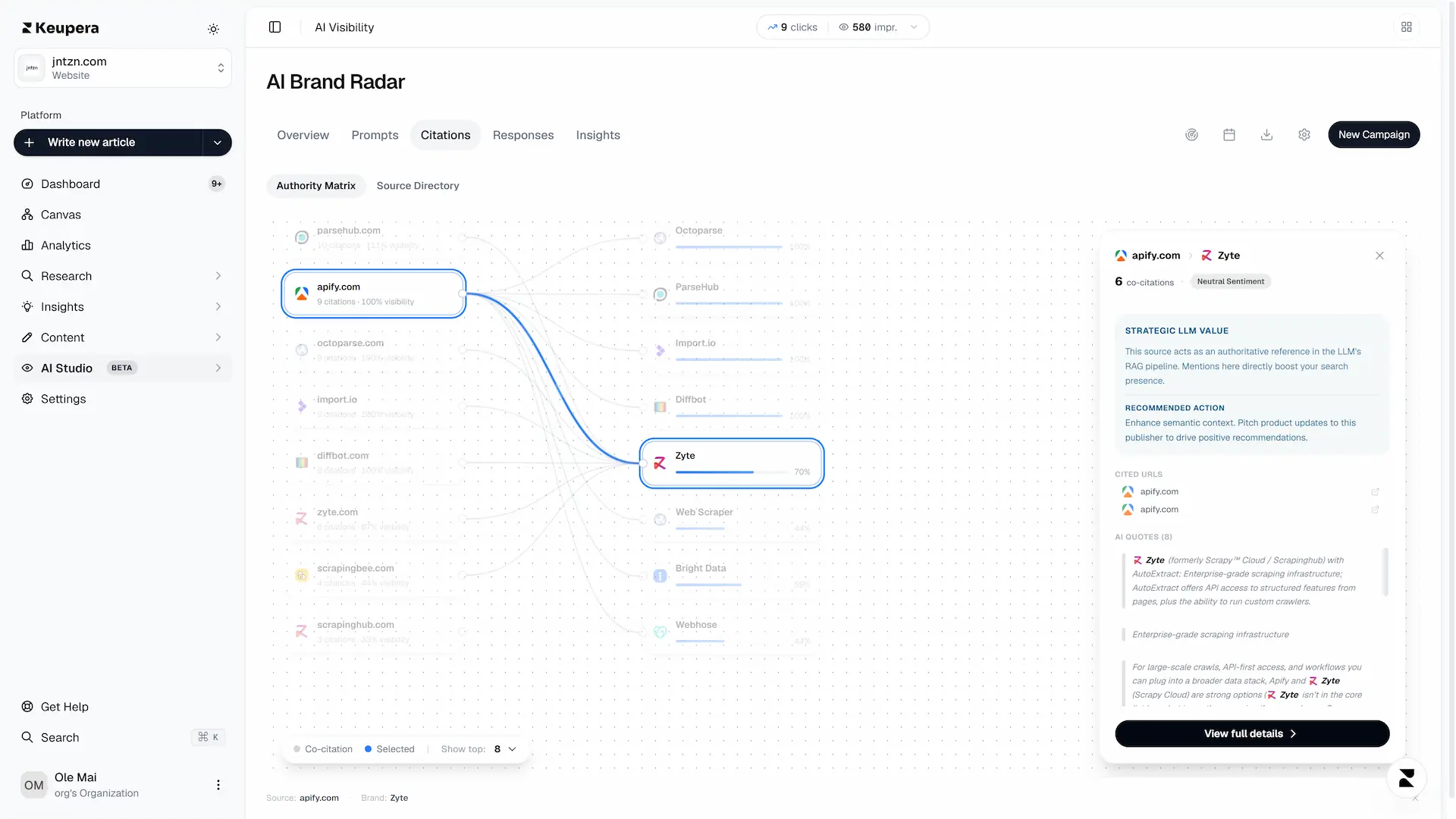Viewport: 1456px width, 819px height.
Task: Select the Web Scraper brand node
Action: [x=732, y=519]
